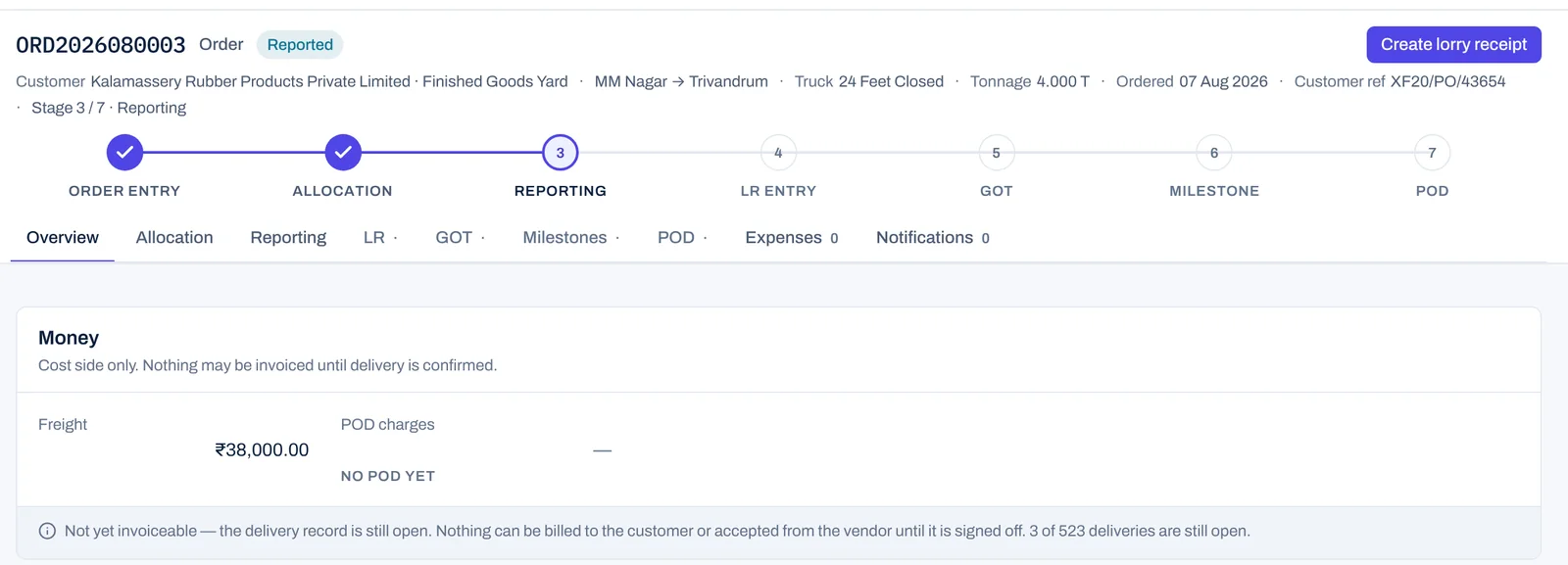The height and width of the screenshot is (565, 1568).
Task: Click the Order Entry checkmark step circle
Action: 124,153
